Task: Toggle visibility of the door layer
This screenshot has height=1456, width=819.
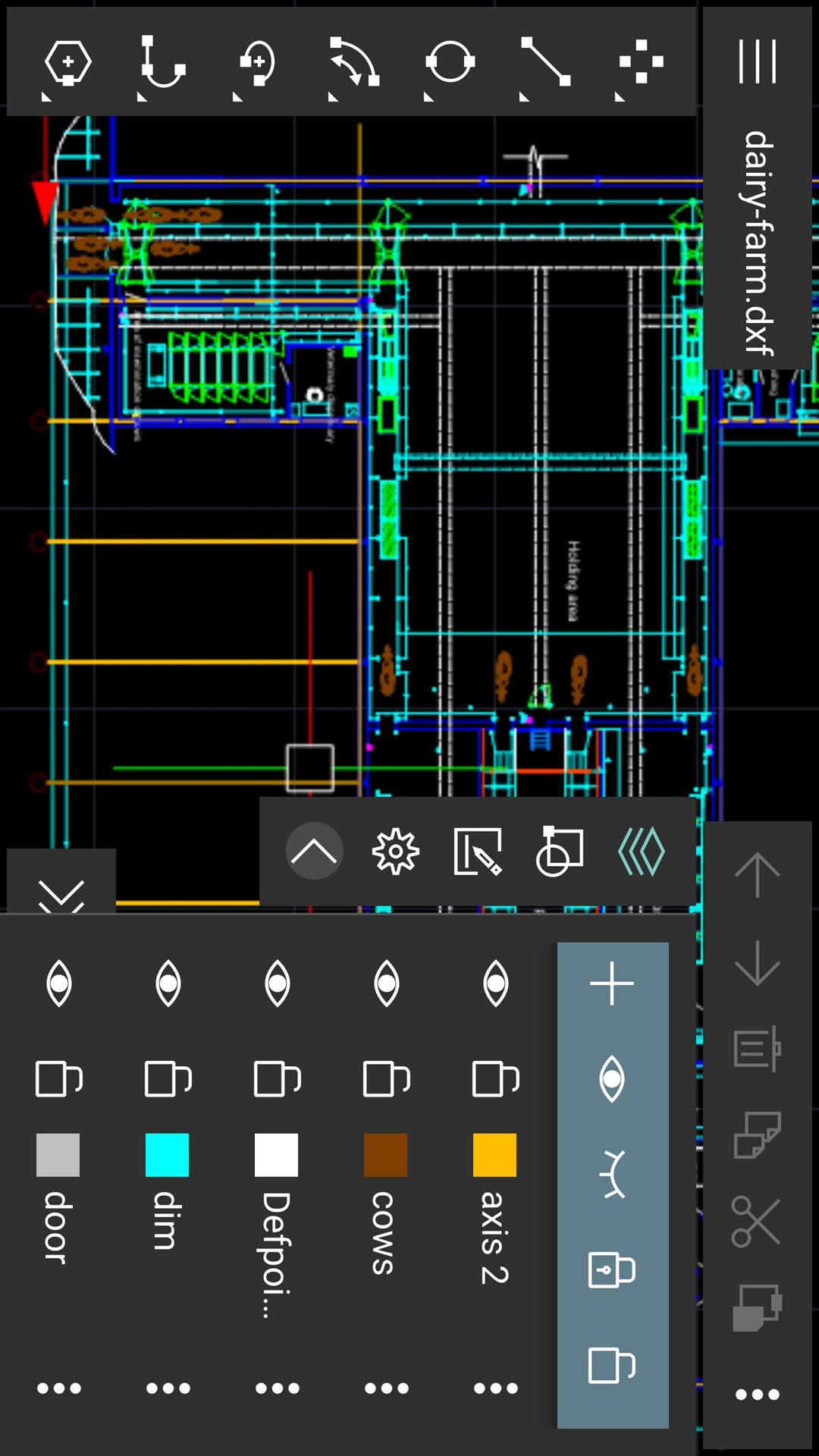Action: (x=59, y=984)
